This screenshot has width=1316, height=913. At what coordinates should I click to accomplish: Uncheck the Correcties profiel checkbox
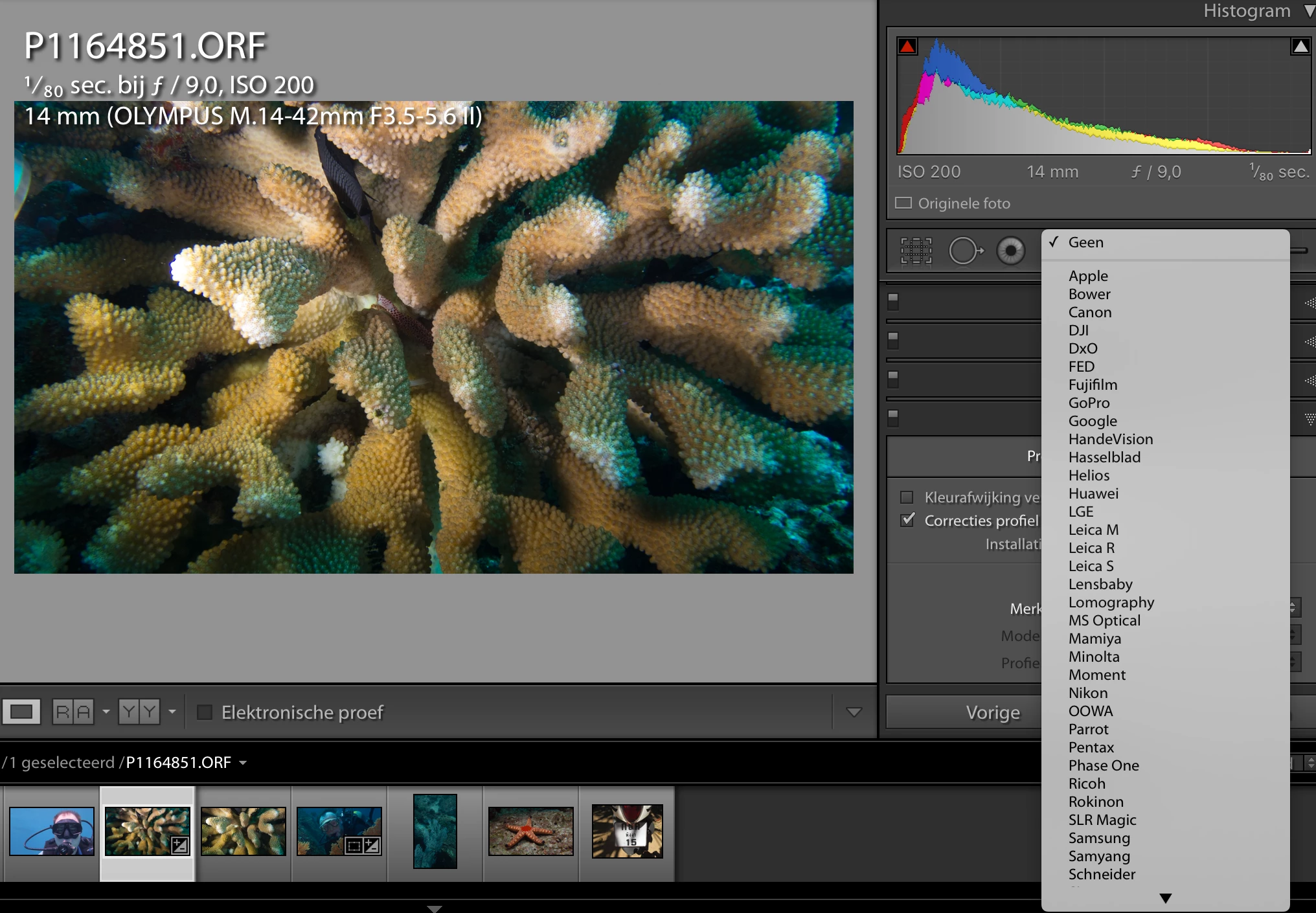pyautogui.click(x=908, y=520)
